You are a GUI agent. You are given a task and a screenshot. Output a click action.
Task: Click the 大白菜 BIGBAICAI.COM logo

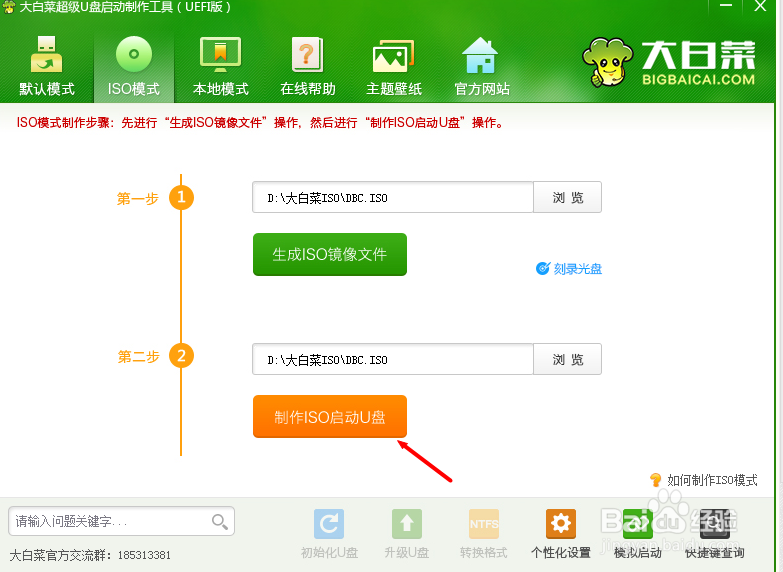669,62
